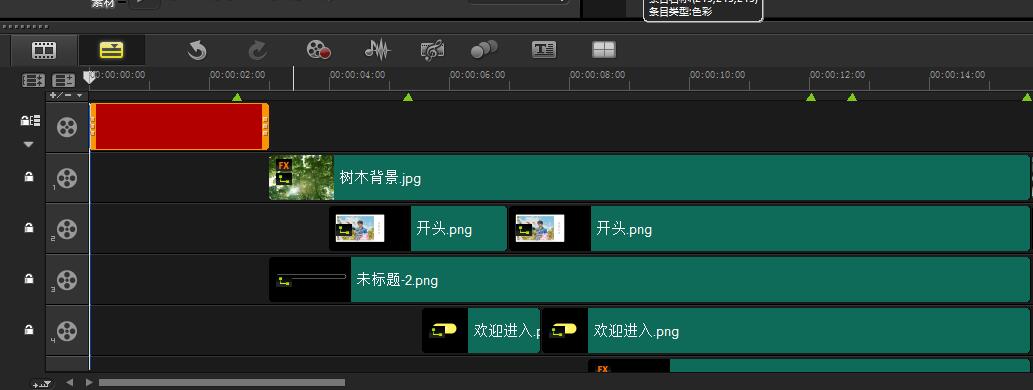The width and height of the screenshot is (1033, 390).
Task: Click chapter marker near 00:00:02:00
Action: [x=237, y=97]
